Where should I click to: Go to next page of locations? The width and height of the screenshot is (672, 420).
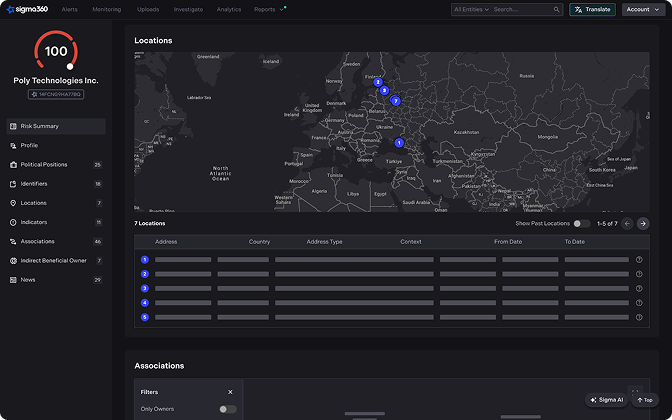(643, 224)
